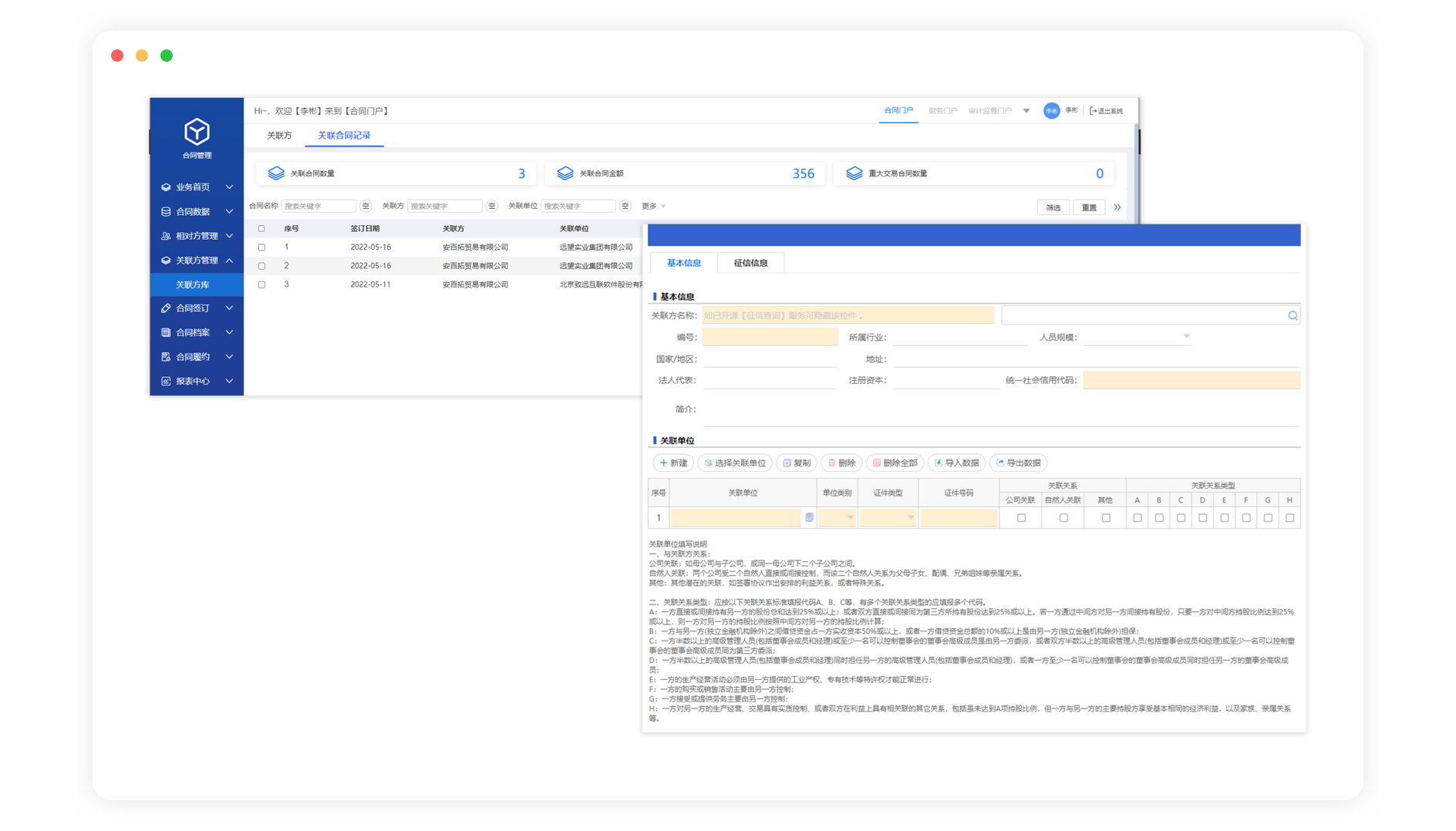This screenshot has height=831, width=1456.
Task: Click the lookup icon in 关联单位 cell
Action: (809, 518)
